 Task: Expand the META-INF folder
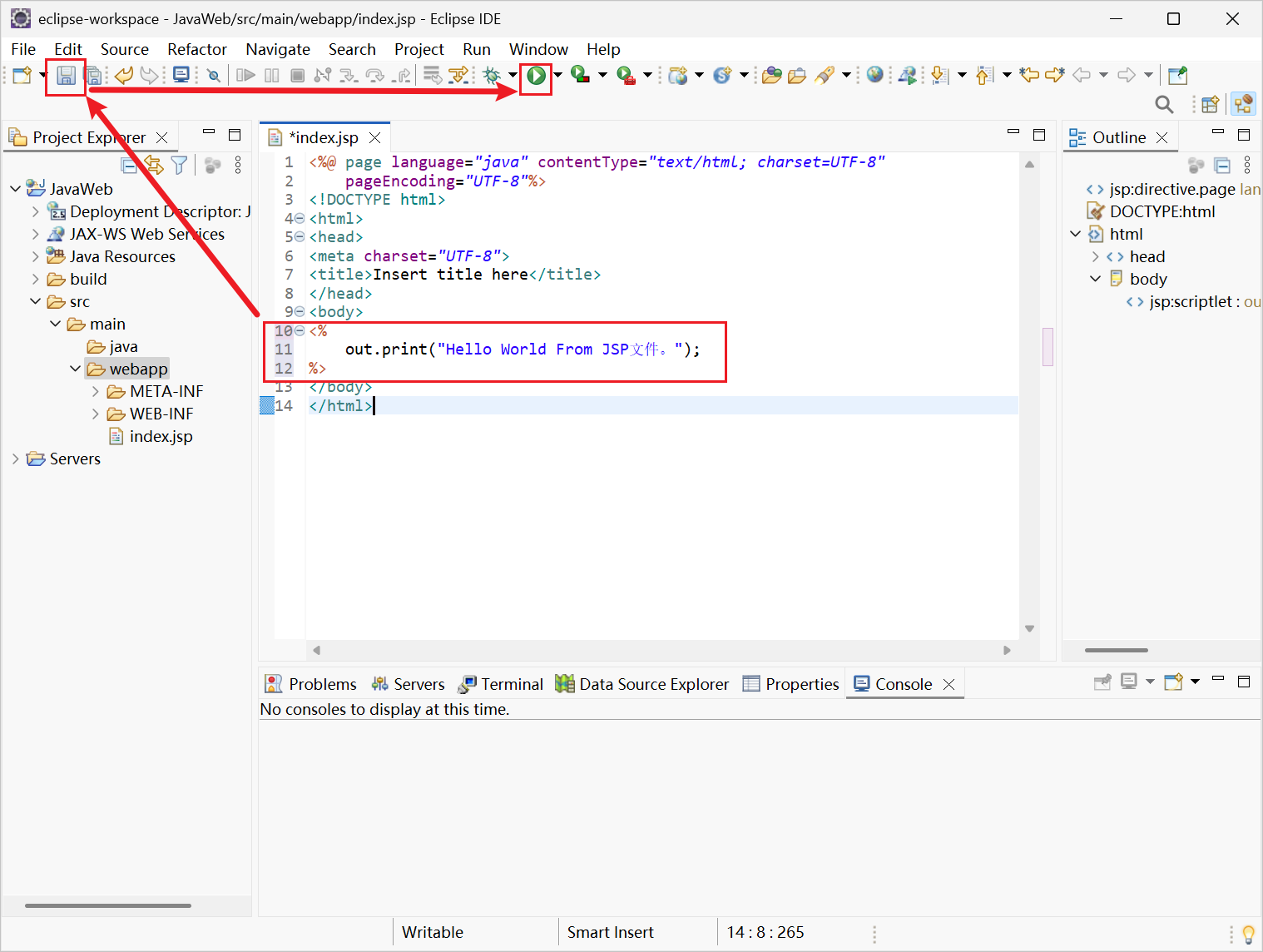pyautogui.click(x=96, y=391)
